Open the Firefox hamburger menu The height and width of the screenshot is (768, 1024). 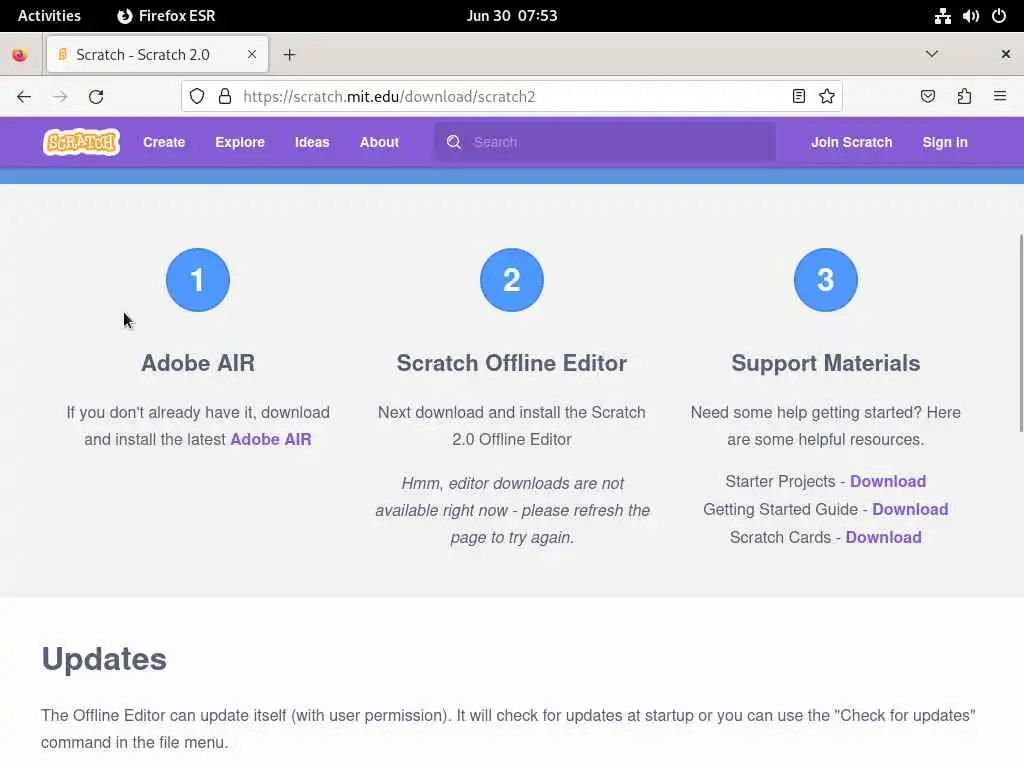coord(1000,97)
